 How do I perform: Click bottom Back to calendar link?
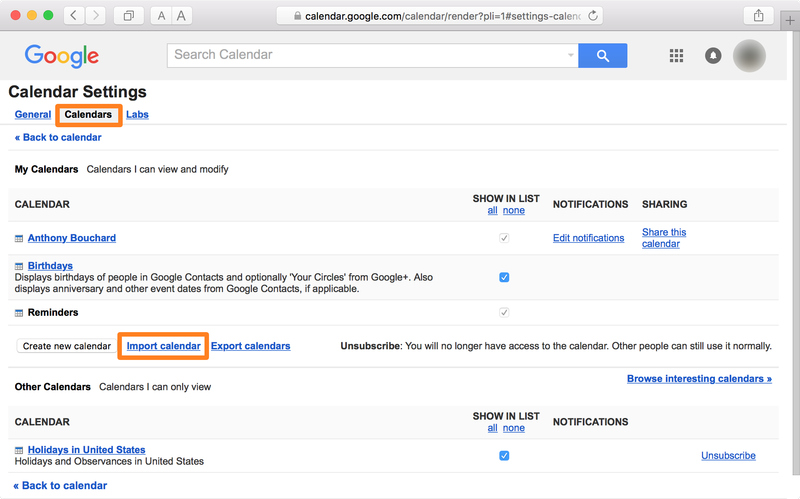point(60,485)
